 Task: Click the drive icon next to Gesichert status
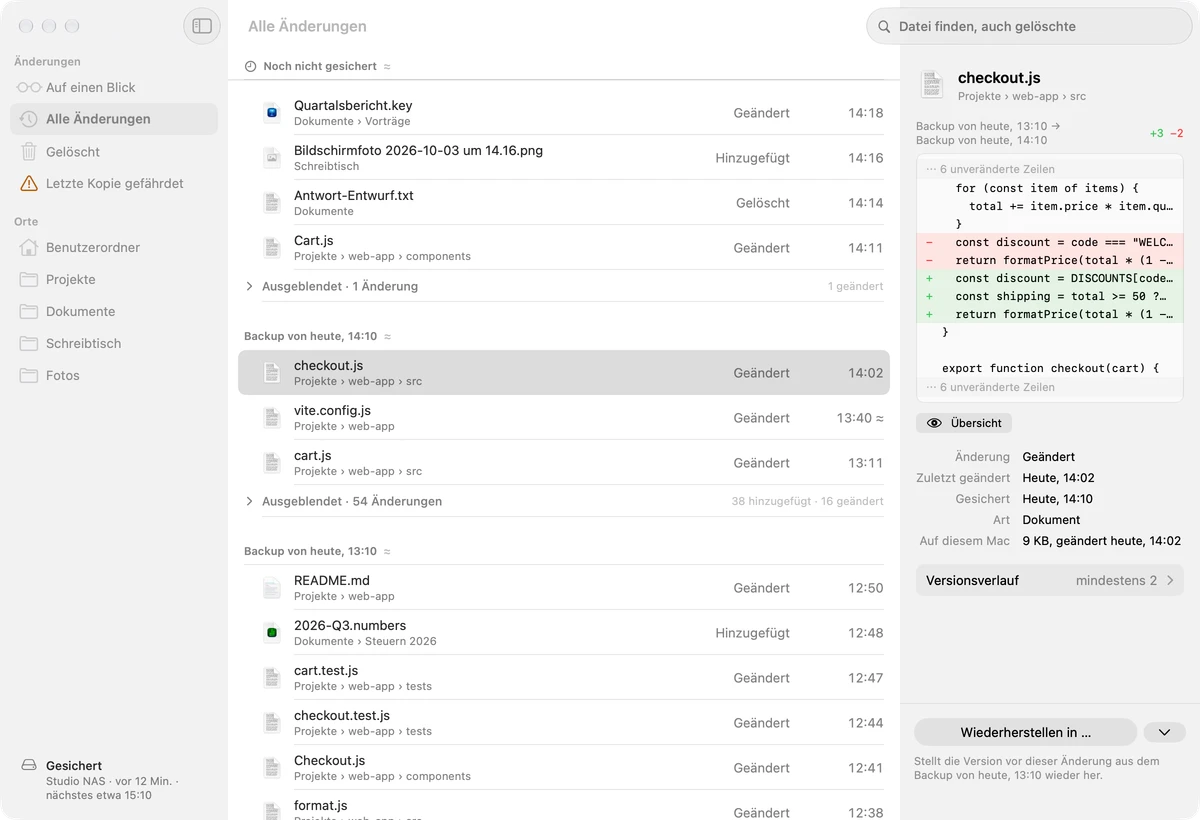coord(29,765)
